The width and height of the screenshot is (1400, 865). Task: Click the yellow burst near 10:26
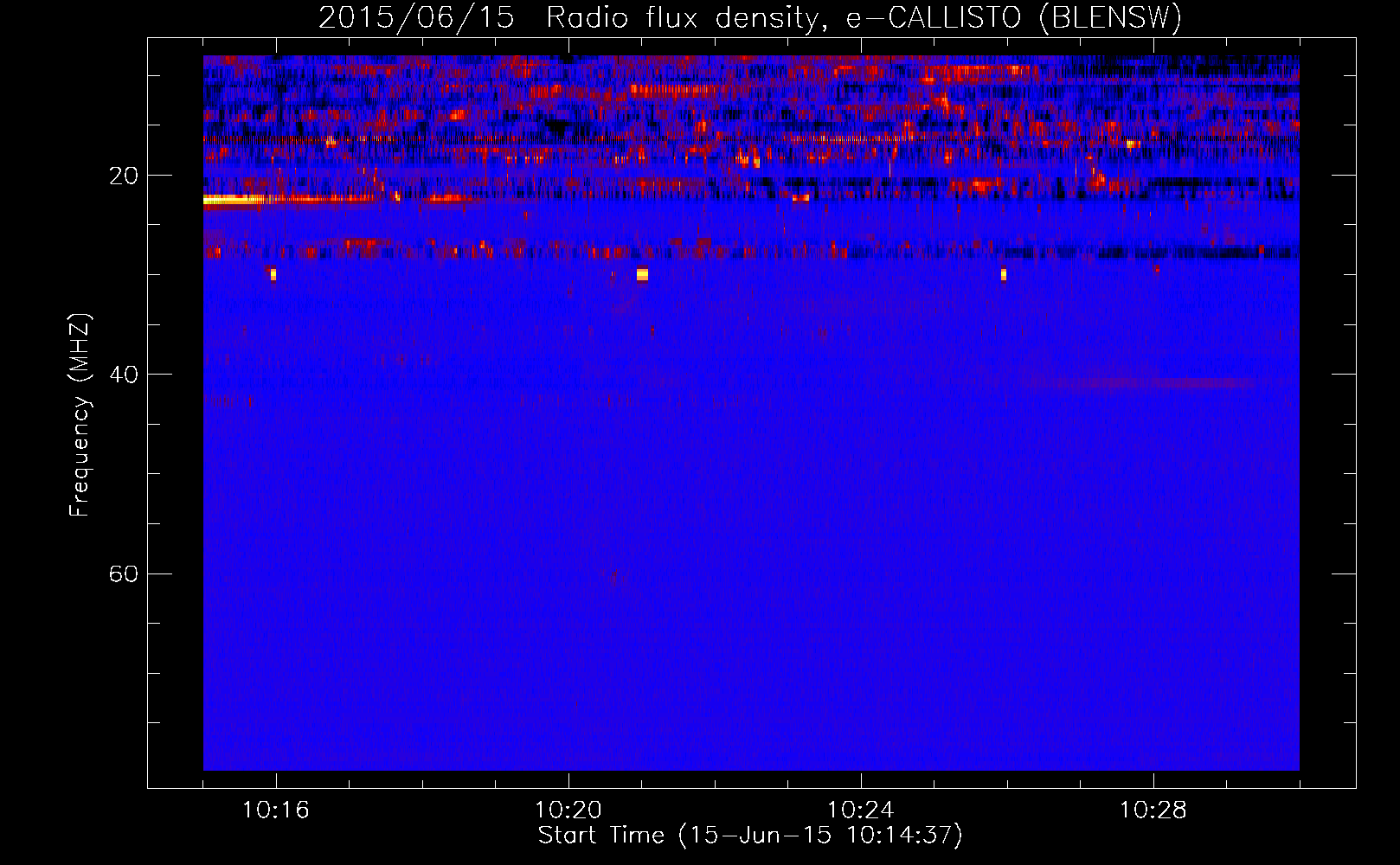[x=1004, y=274]
